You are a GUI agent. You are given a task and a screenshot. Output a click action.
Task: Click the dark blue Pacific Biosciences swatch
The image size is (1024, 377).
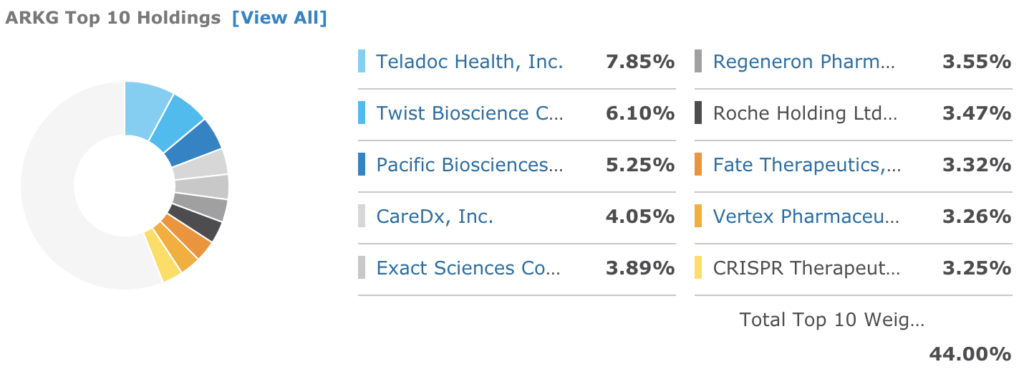pyautogui.click(x=362, y=165)
